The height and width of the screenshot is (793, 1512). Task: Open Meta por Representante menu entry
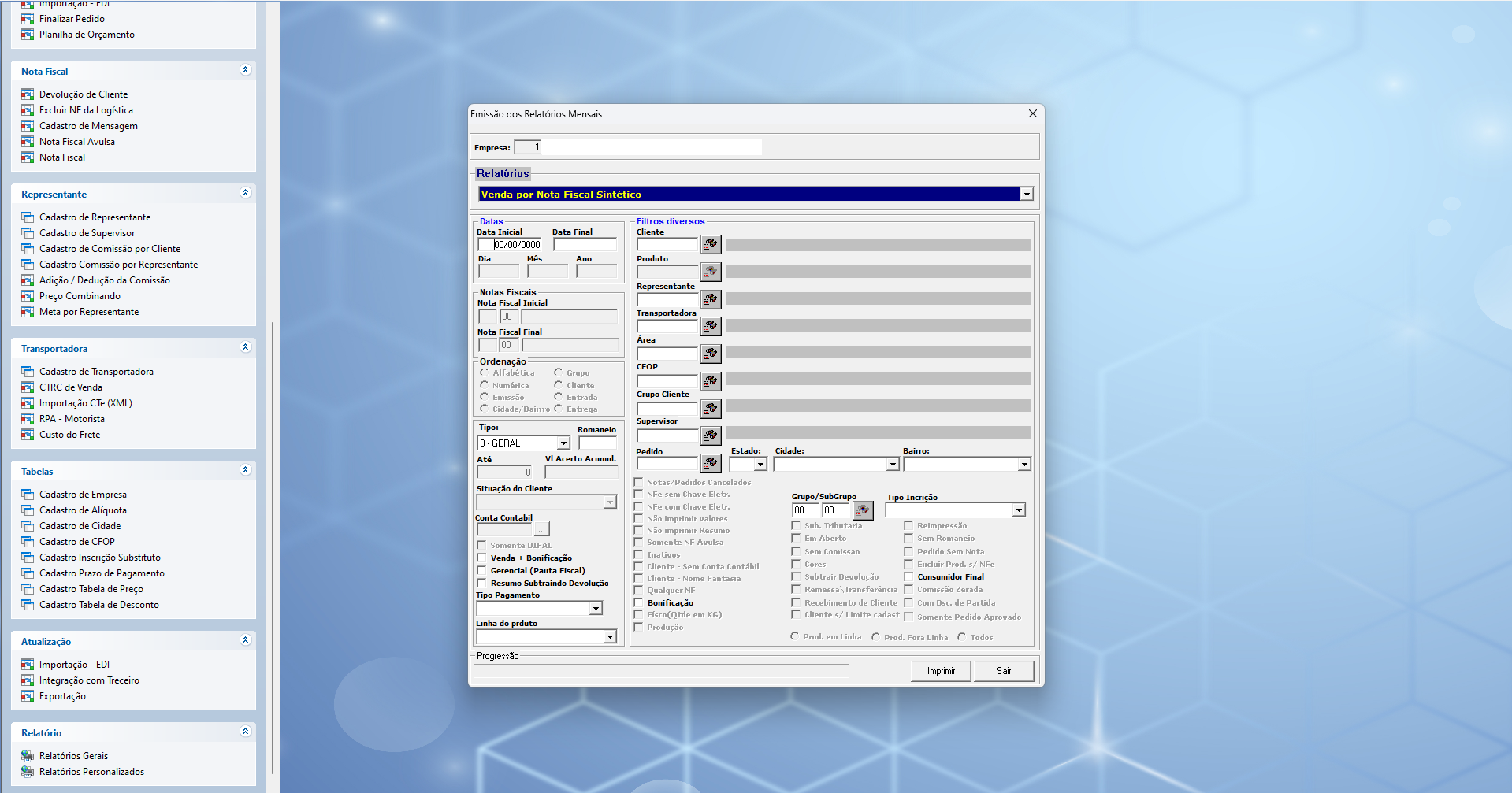(x=89, y=312)
